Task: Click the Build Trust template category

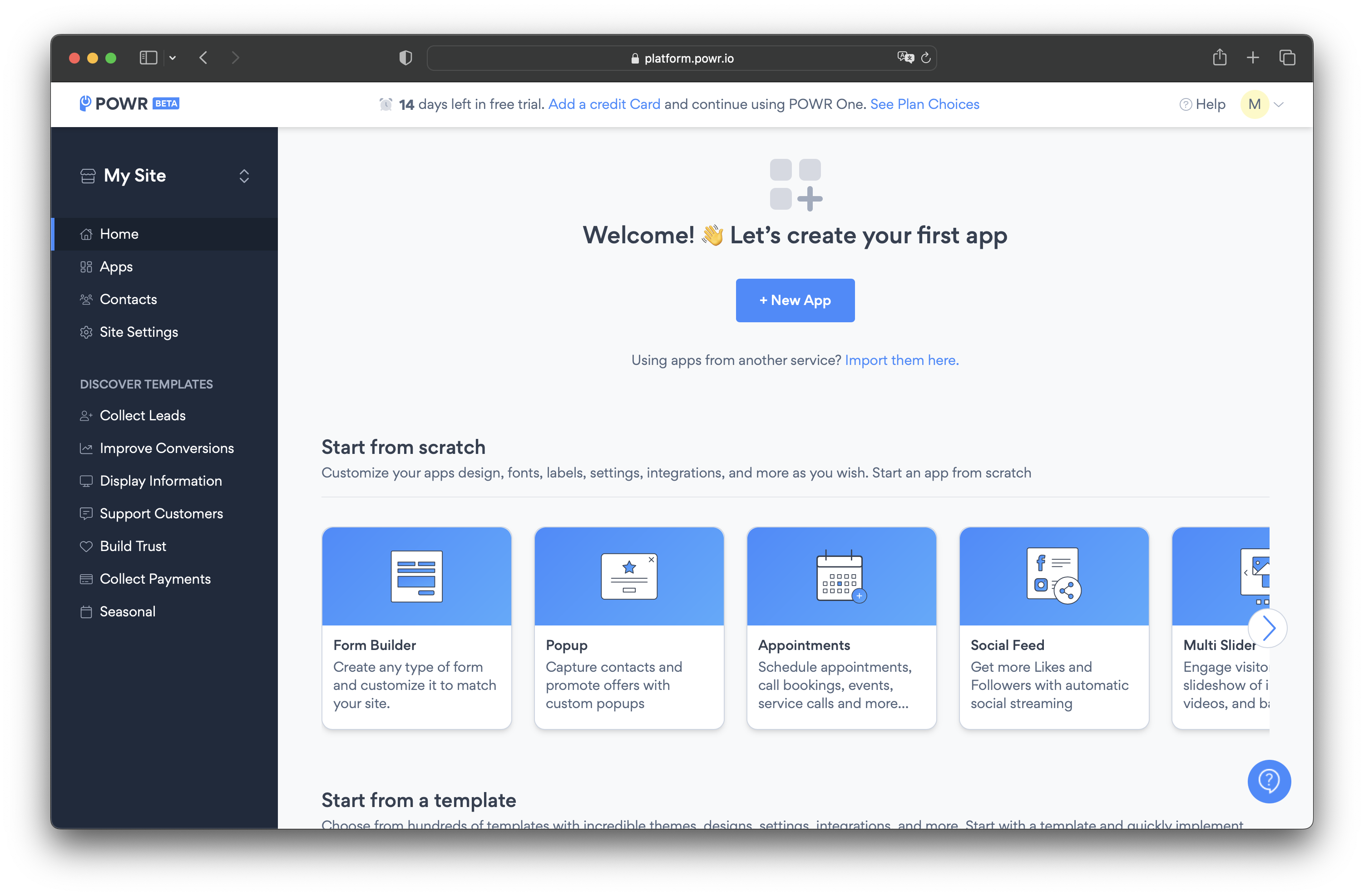Action: tap(133, 546)
